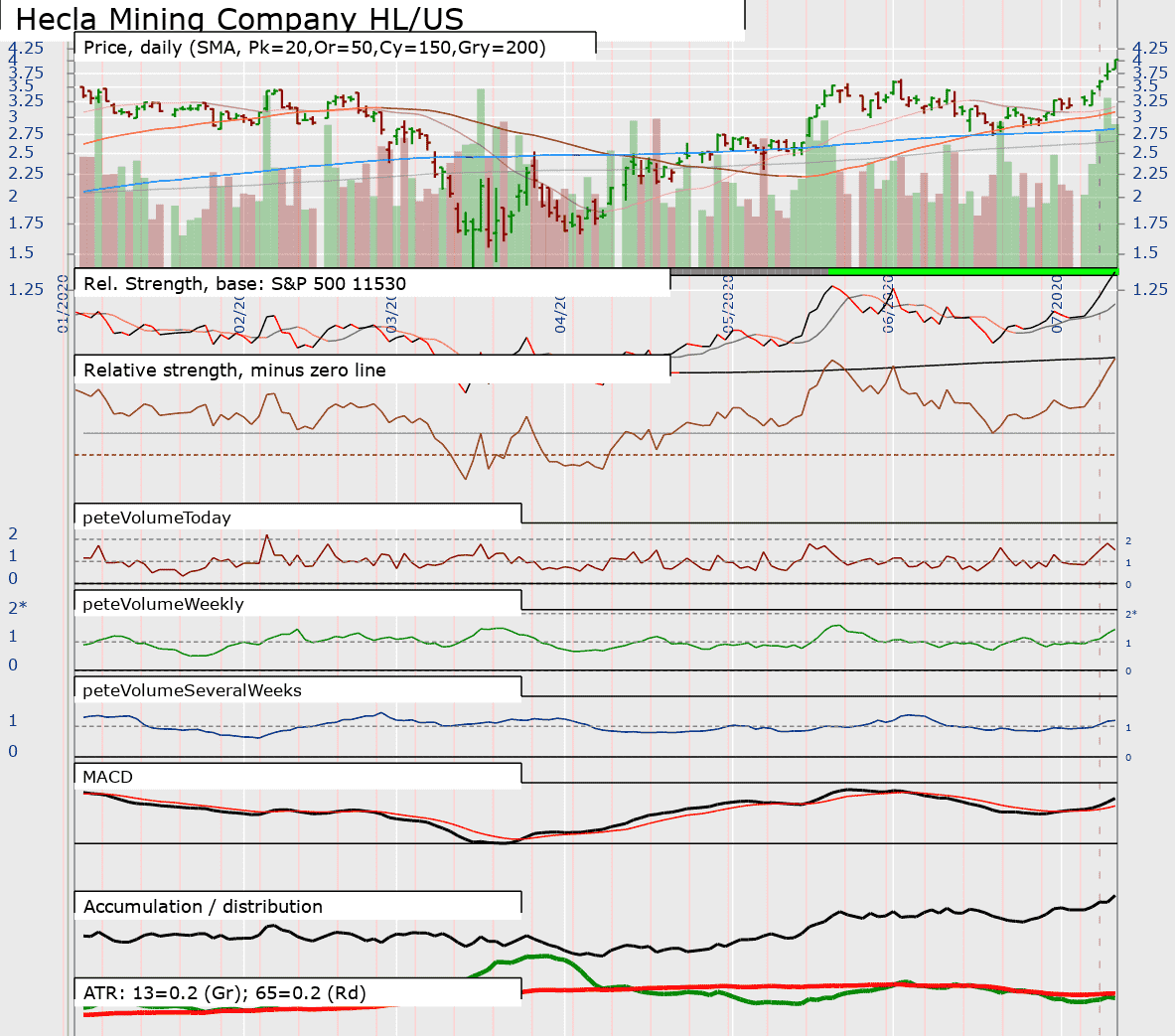
Task: Click the bright green status bar segment
Action: pyautogui.click(x=972, y=271)
